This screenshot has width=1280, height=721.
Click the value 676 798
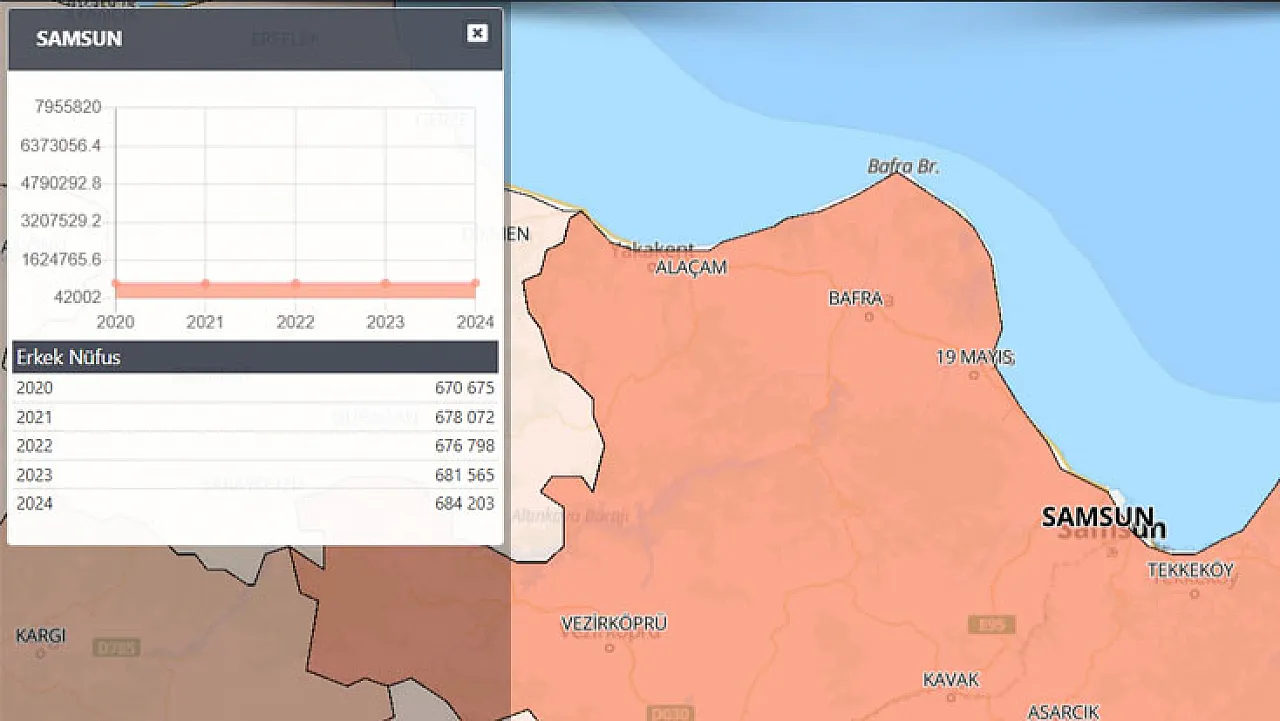tap(464, 445)
